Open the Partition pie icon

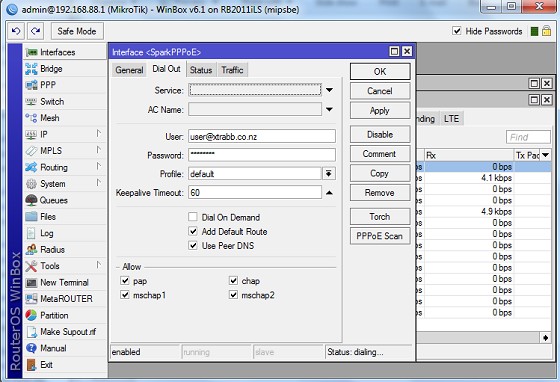coord(31,315)
